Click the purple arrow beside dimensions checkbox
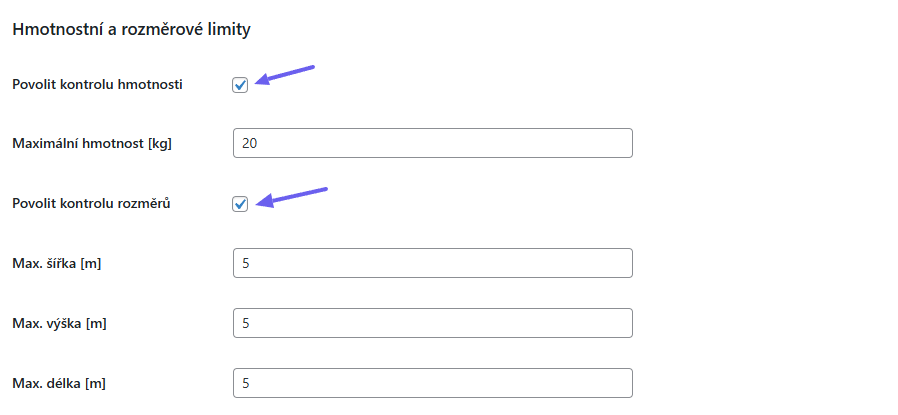Image resolution: width=898 pixels, height=415 pixels. (x=294, y=196)
